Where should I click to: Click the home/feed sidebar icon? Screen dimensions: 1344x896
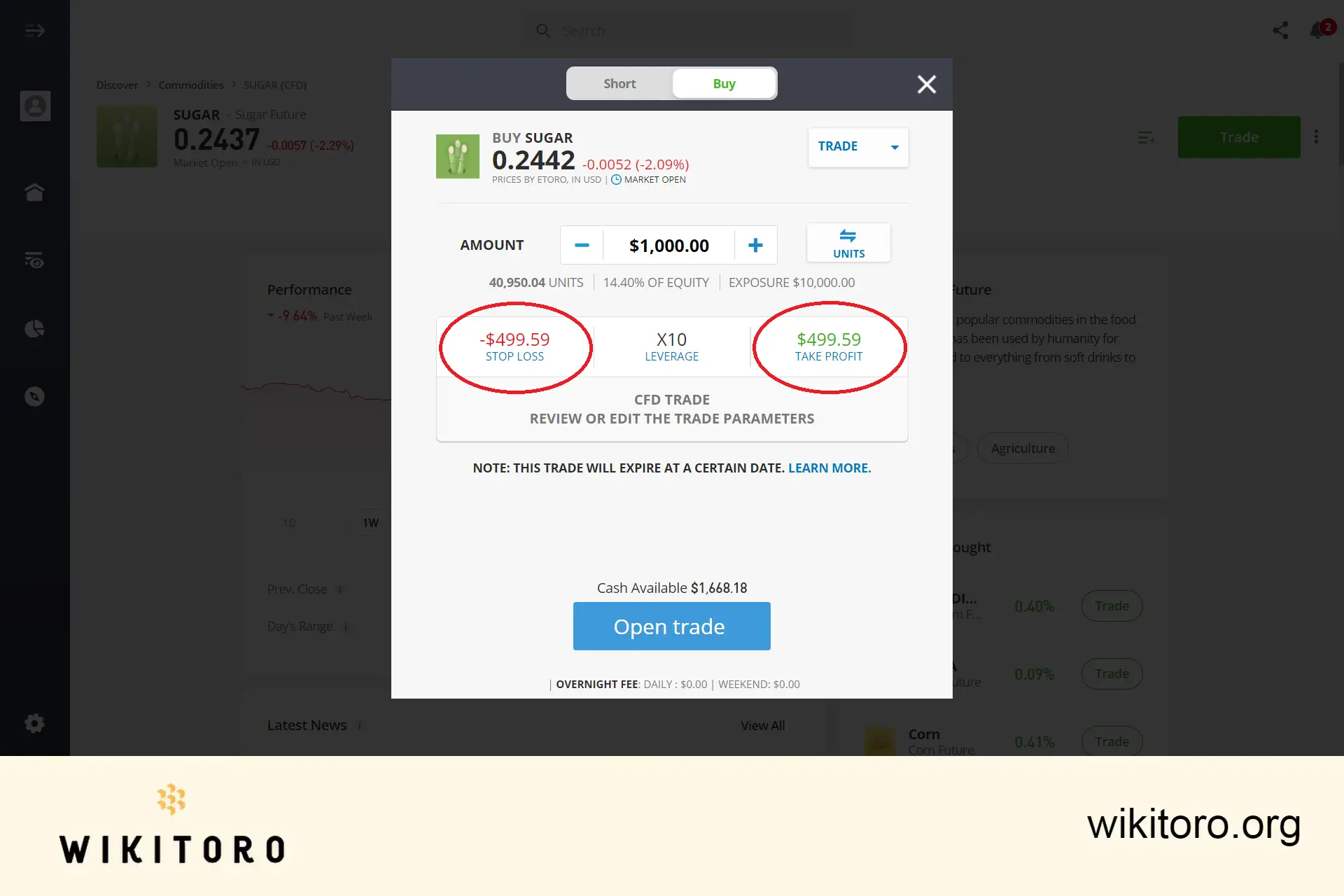35,191
